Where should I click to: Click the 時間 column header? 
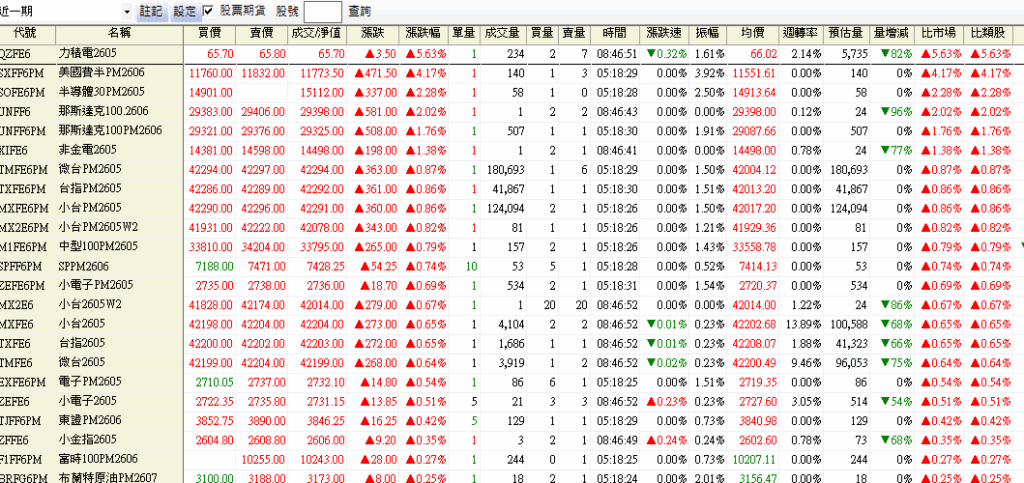tap(614, 33)
